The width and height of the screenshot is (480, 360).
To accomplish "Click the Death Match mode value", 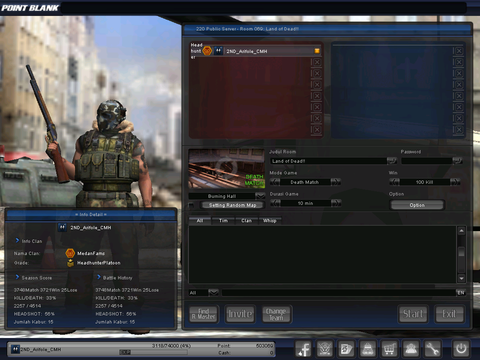I will pyautogui.click(x=305, y=182).
